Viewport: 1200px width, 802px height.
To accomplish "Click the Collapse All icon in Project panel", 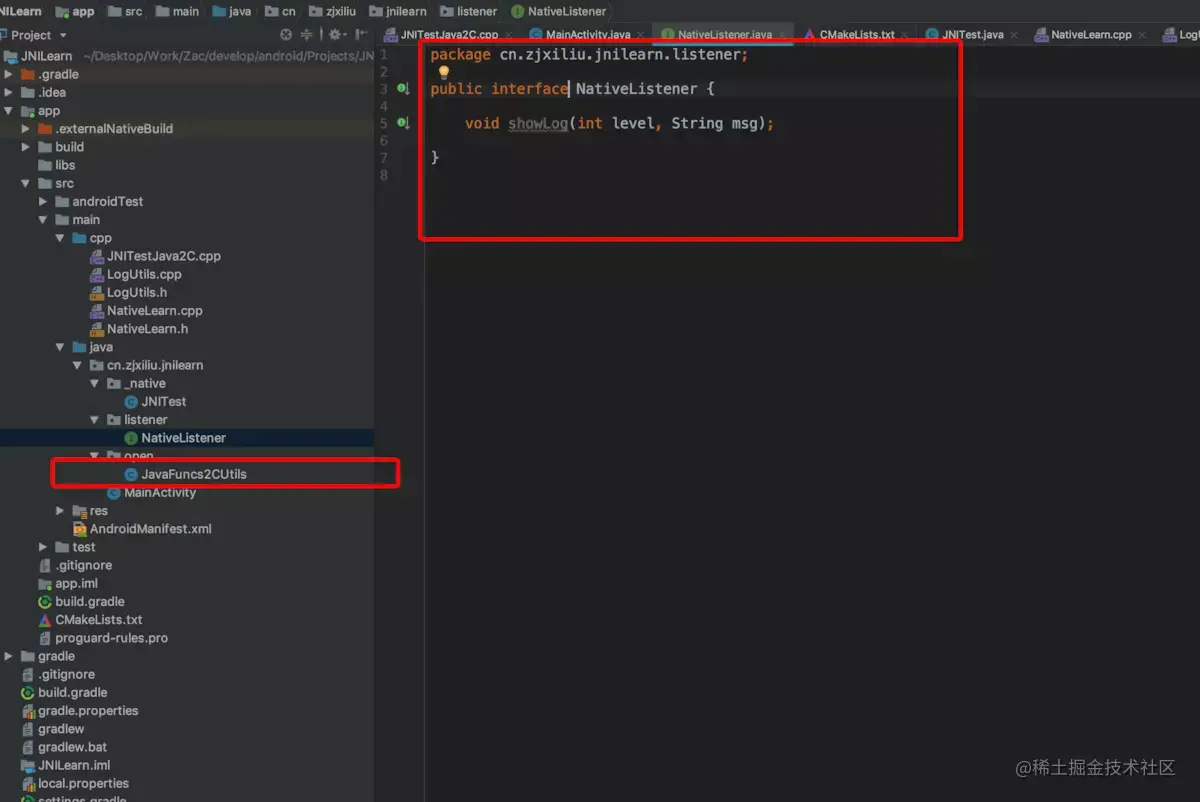I will click(306, 34).
